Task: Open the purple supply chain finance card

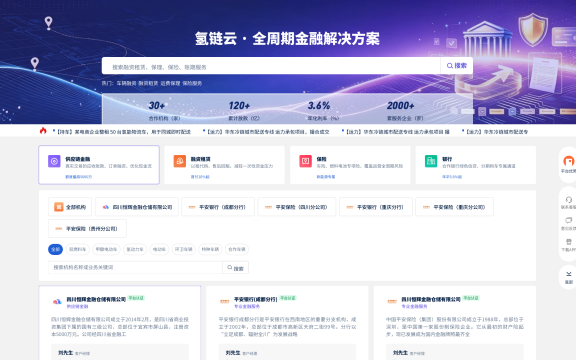Action: click(x=99, y=165)
